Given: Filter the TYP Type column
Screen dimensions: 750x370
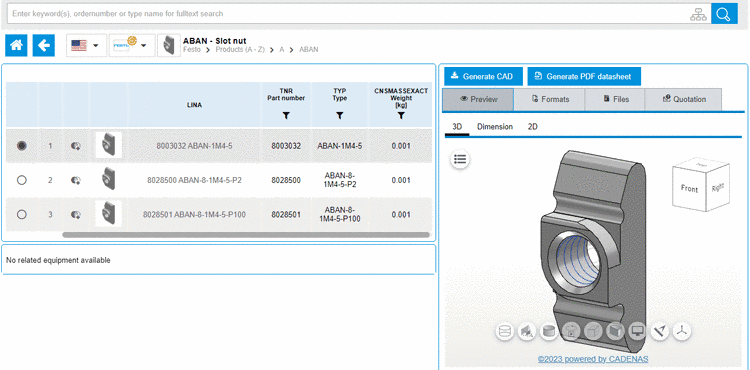Looking at the screenshot, I should pos(340,115).
